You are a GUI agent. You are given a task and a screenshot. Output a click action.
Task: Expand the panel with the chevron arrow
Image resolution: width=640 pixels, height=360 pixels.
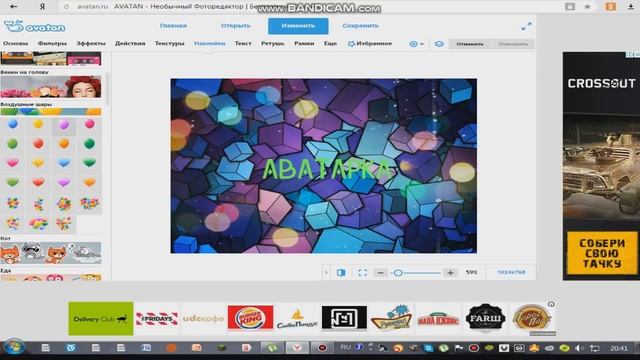tap(326, 272)
